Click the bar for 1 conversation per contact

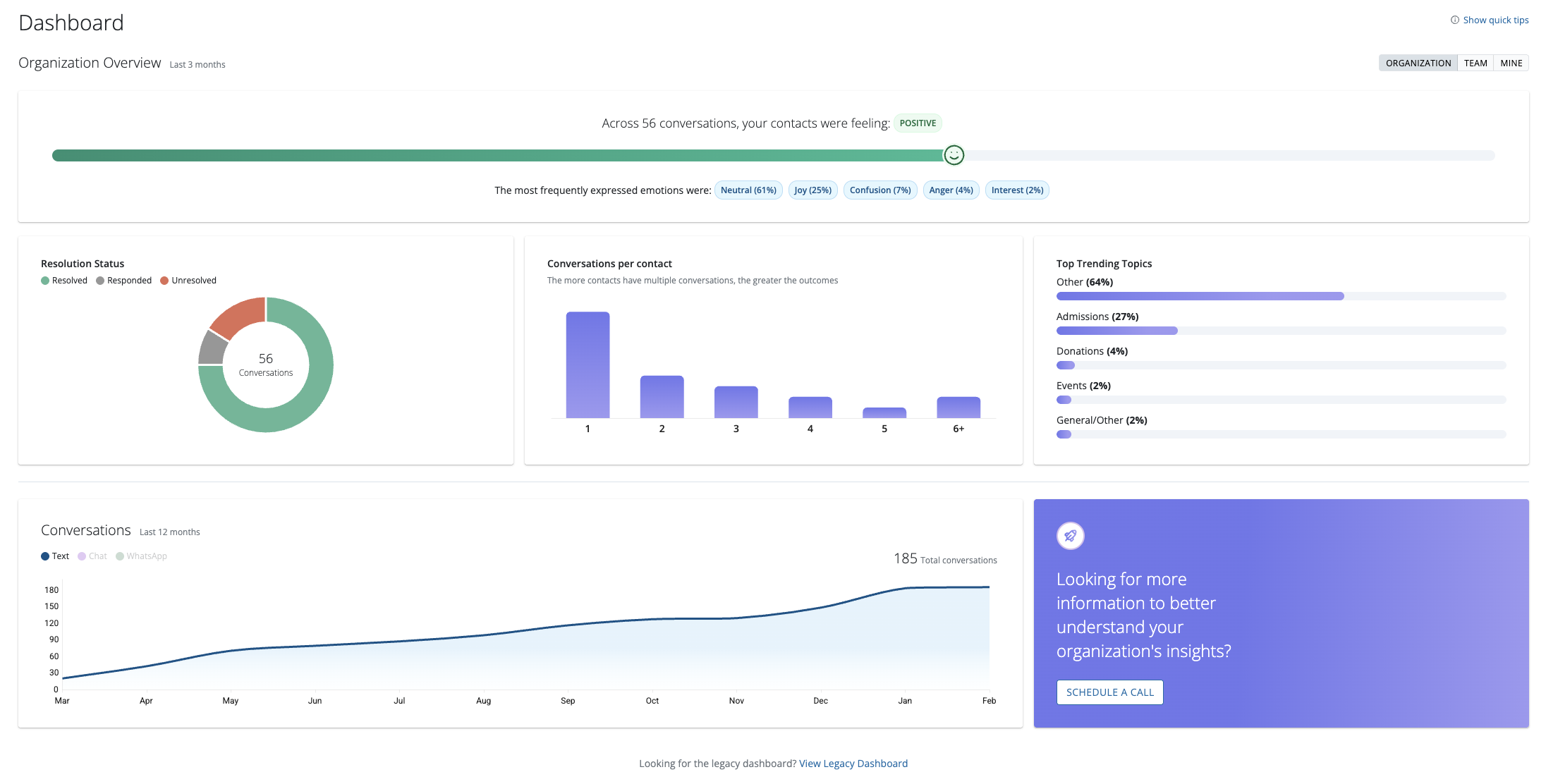pos(588,365)
